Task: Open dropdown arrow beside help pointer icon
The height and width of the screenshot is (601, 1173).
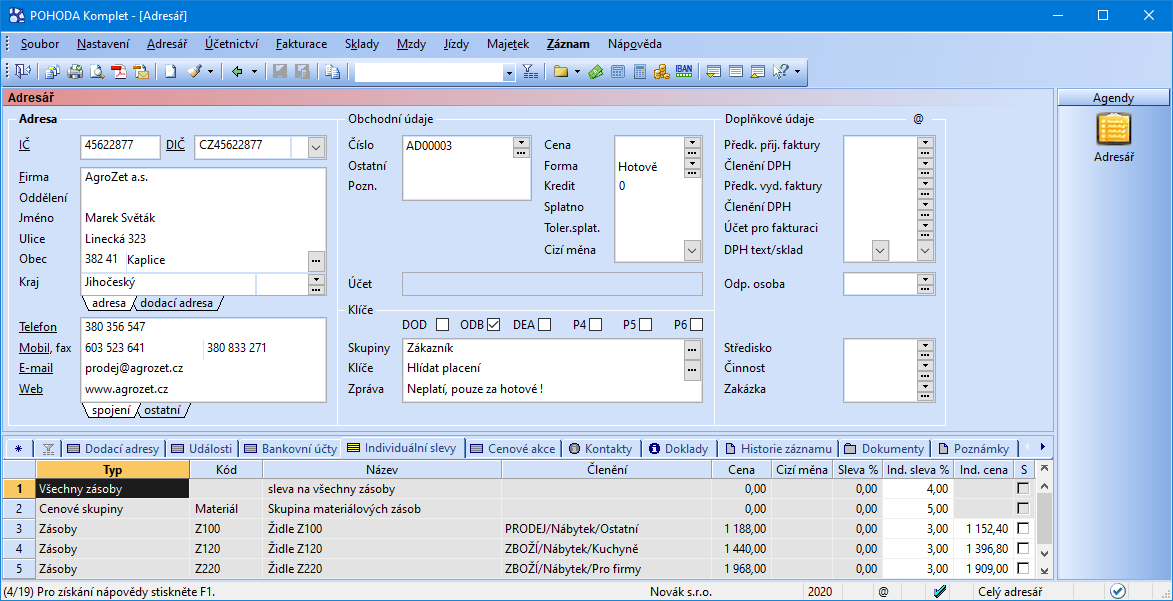Action: click(x=797, y=72)
